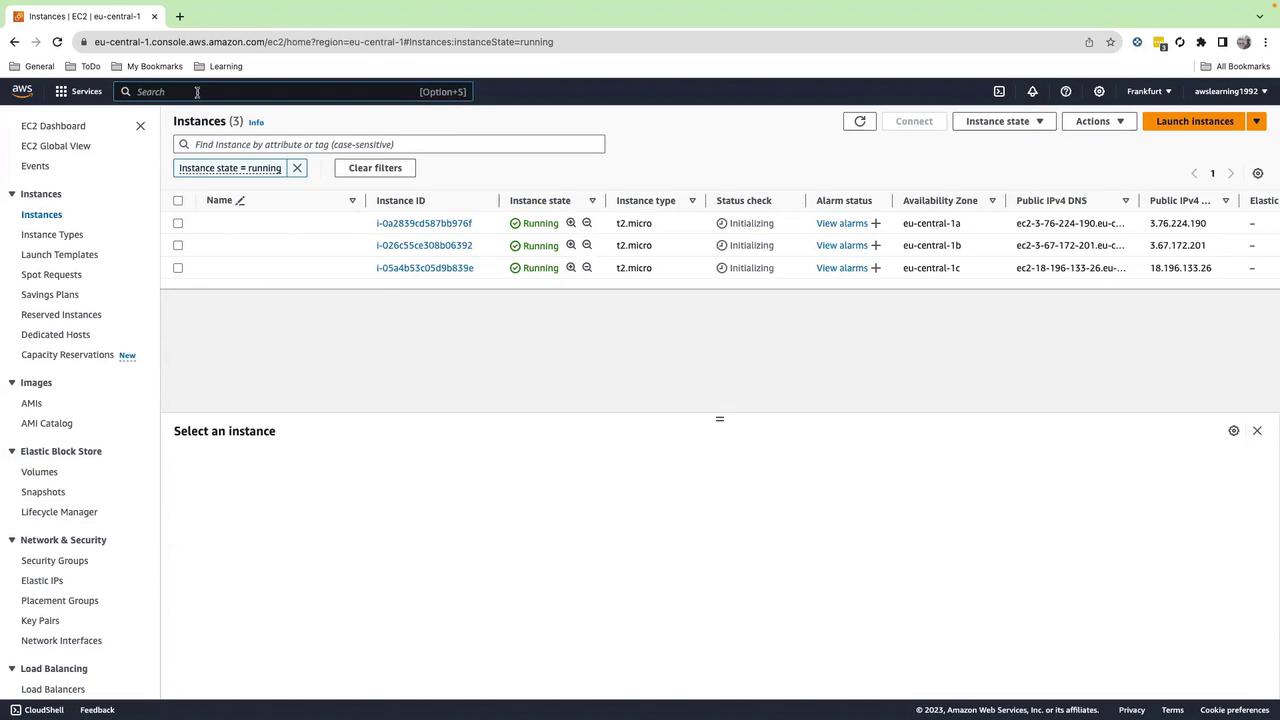Open a new browser tab
The height and width of the screenshot is (720, 1280).
click(180, 16)
